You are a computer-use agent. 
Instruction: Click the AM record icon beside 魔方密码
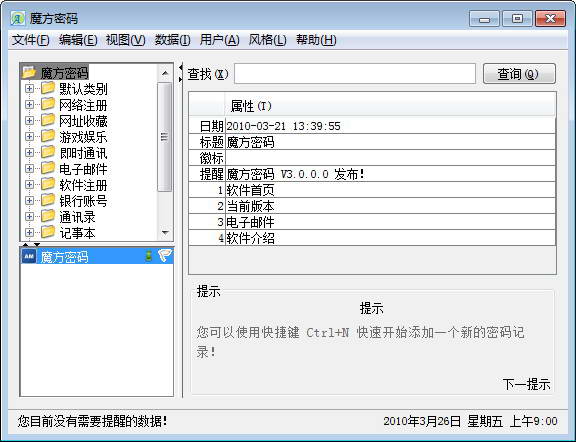click(x=29, y=256)
